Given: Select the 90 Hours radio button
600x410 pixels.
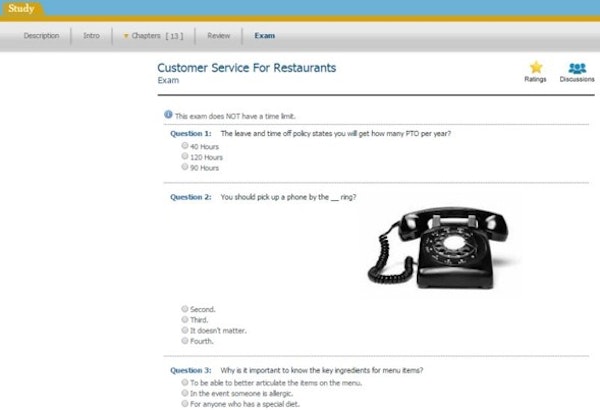Looking at the screenshot, I should [185, 167].
